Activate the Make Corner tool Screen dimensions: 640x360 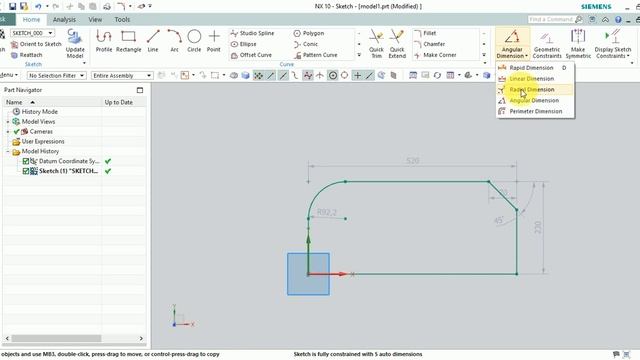coord(435,55)
